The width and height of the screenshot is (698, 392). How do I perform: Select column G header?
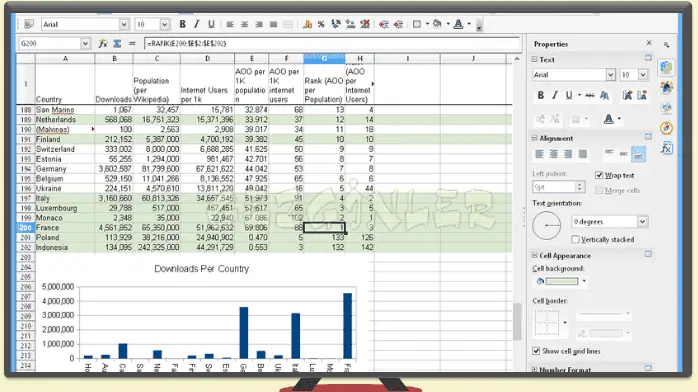coord(324,58)
